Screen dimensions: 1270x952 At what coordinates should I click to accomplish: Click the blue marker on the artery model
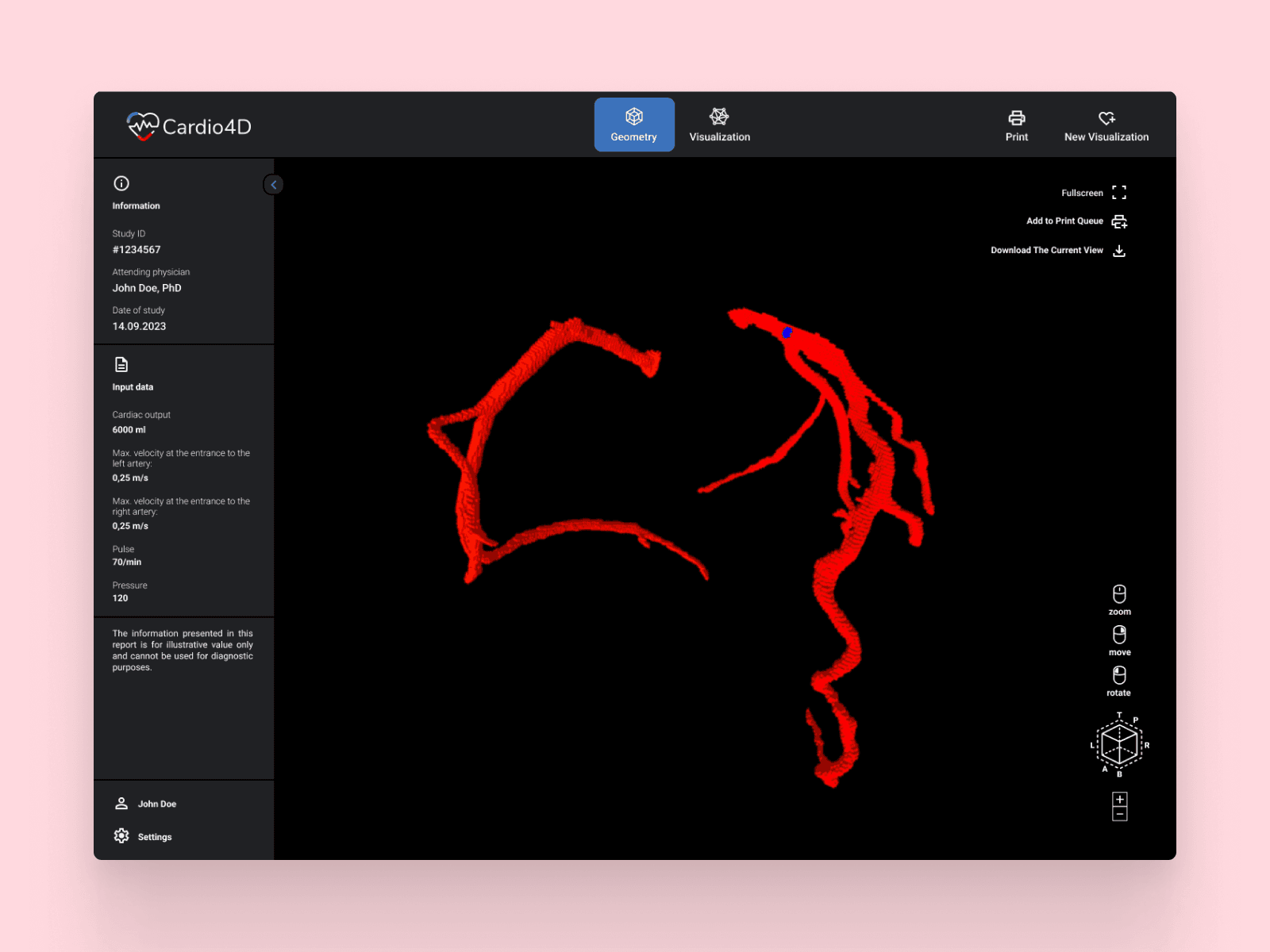(787, 332)
